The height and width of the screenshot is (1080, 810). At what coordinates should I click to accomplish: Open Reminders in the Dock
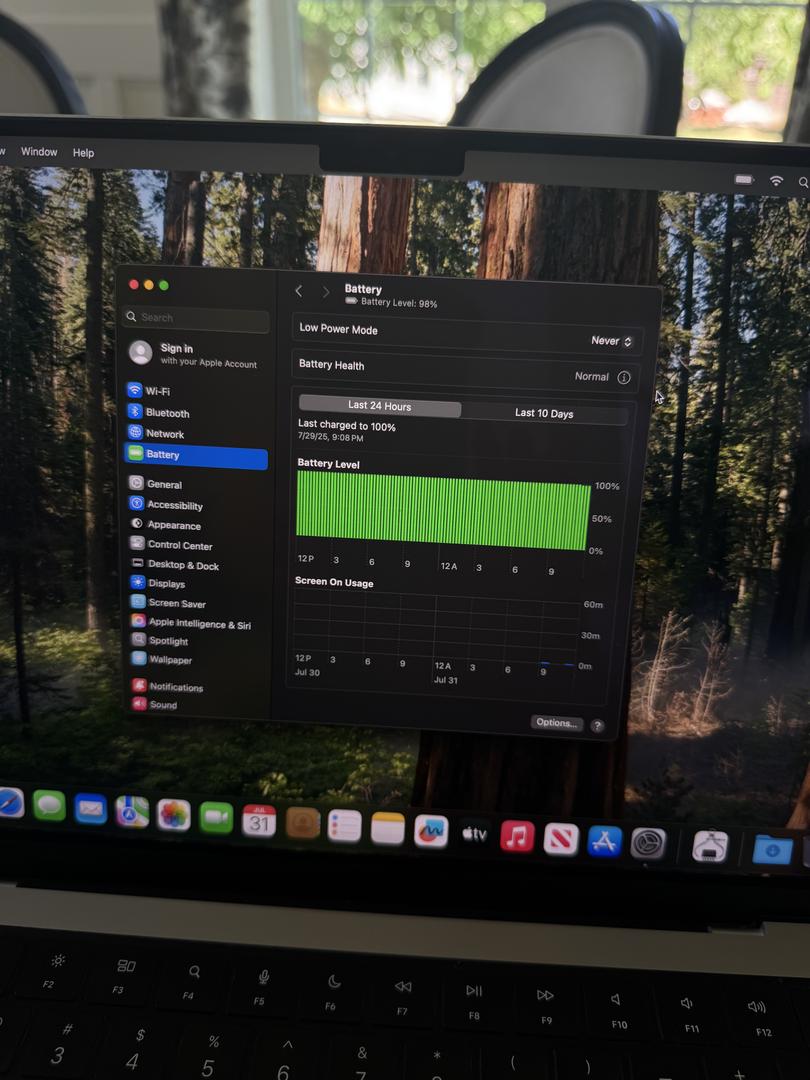[344, 826]
